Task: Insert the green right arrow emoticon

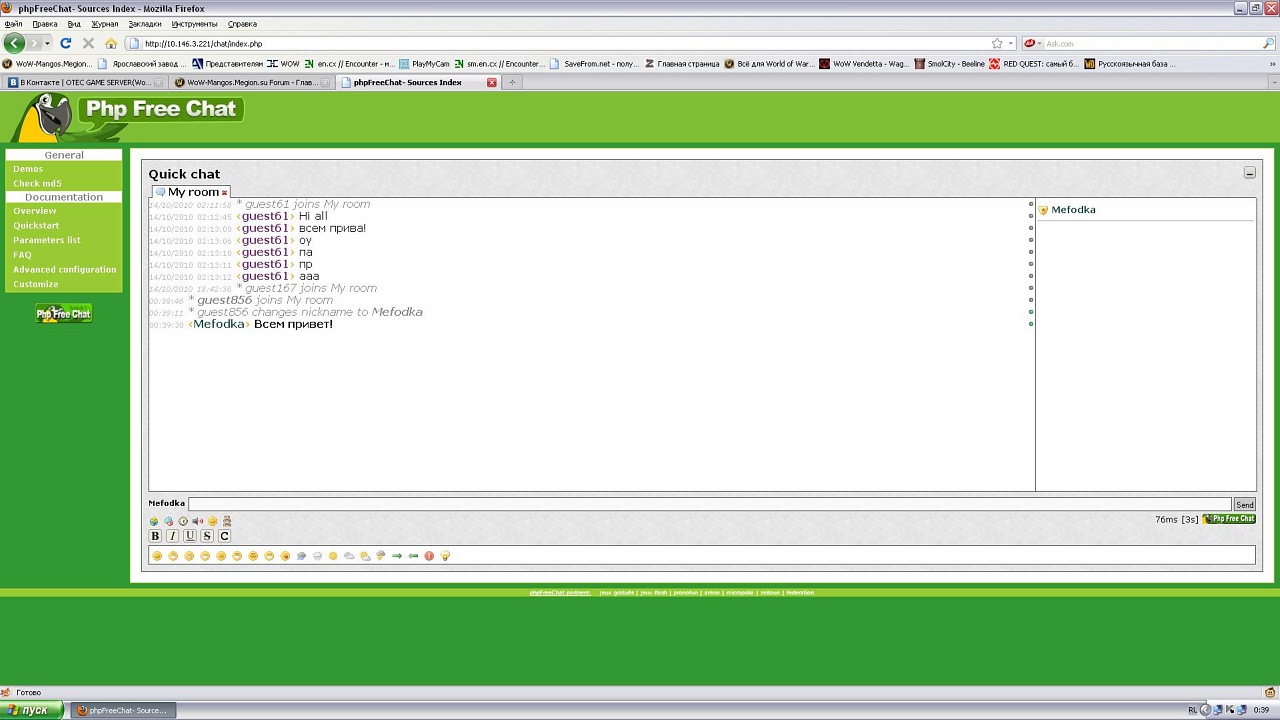Action: click(x=397, y=556)
